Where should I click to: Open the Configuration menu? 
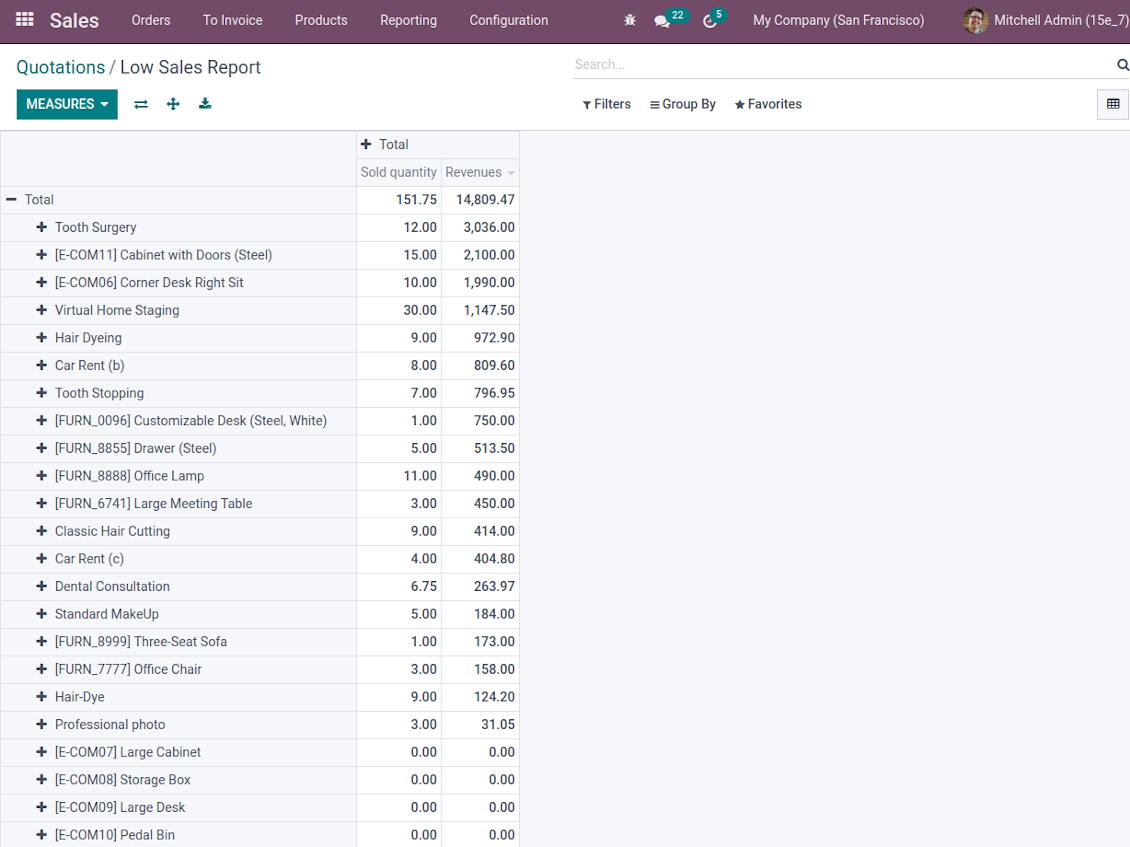[x=509, y=20]
